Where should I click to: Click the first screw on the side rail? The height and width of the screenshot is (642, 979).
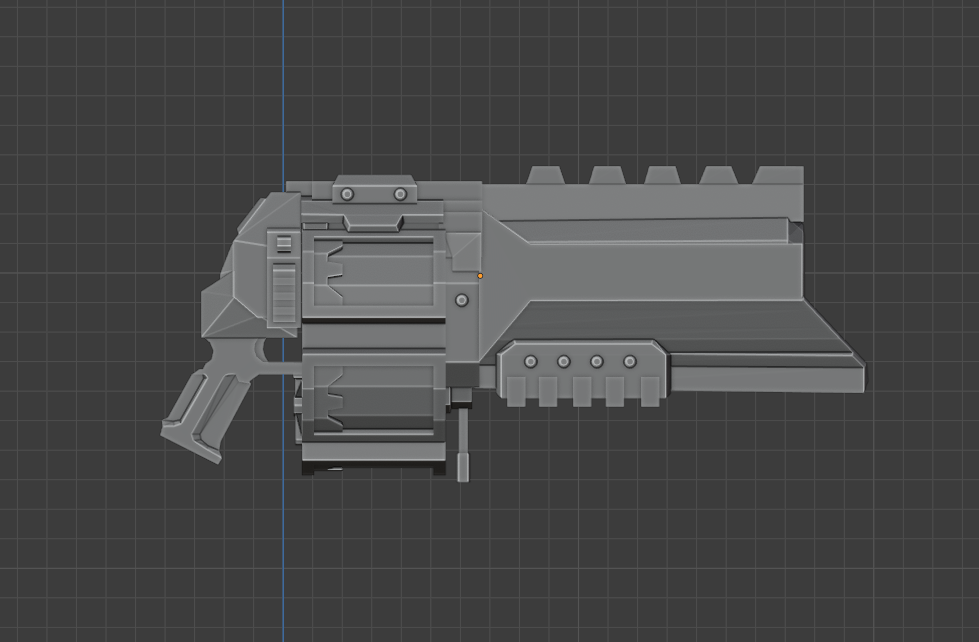(533, 363)
